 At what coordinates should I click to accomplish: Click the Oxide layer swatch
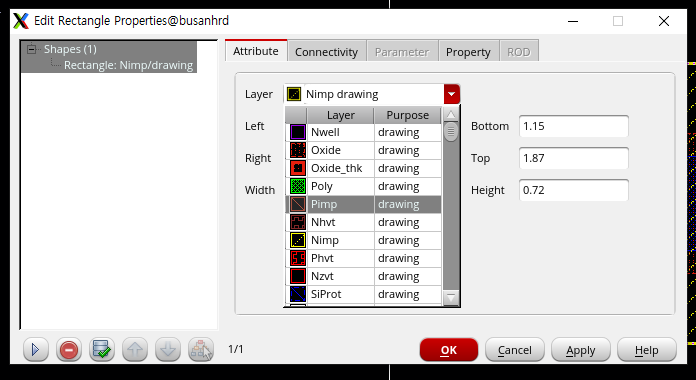pos(298,150)
